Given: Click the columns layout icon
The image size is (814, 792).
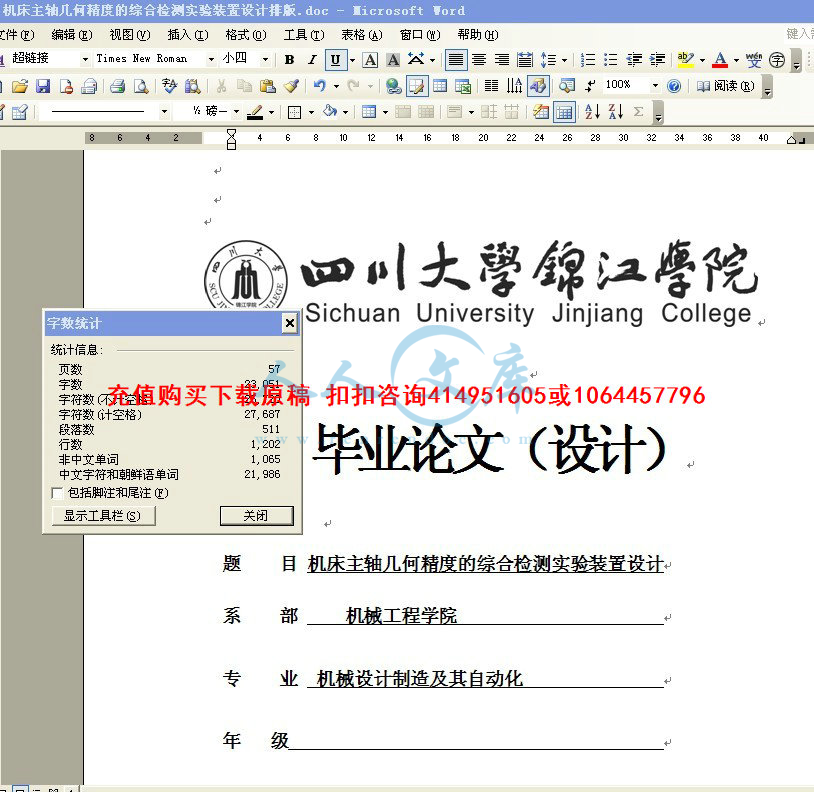Looking at the screenshot, I should [491, 86].
